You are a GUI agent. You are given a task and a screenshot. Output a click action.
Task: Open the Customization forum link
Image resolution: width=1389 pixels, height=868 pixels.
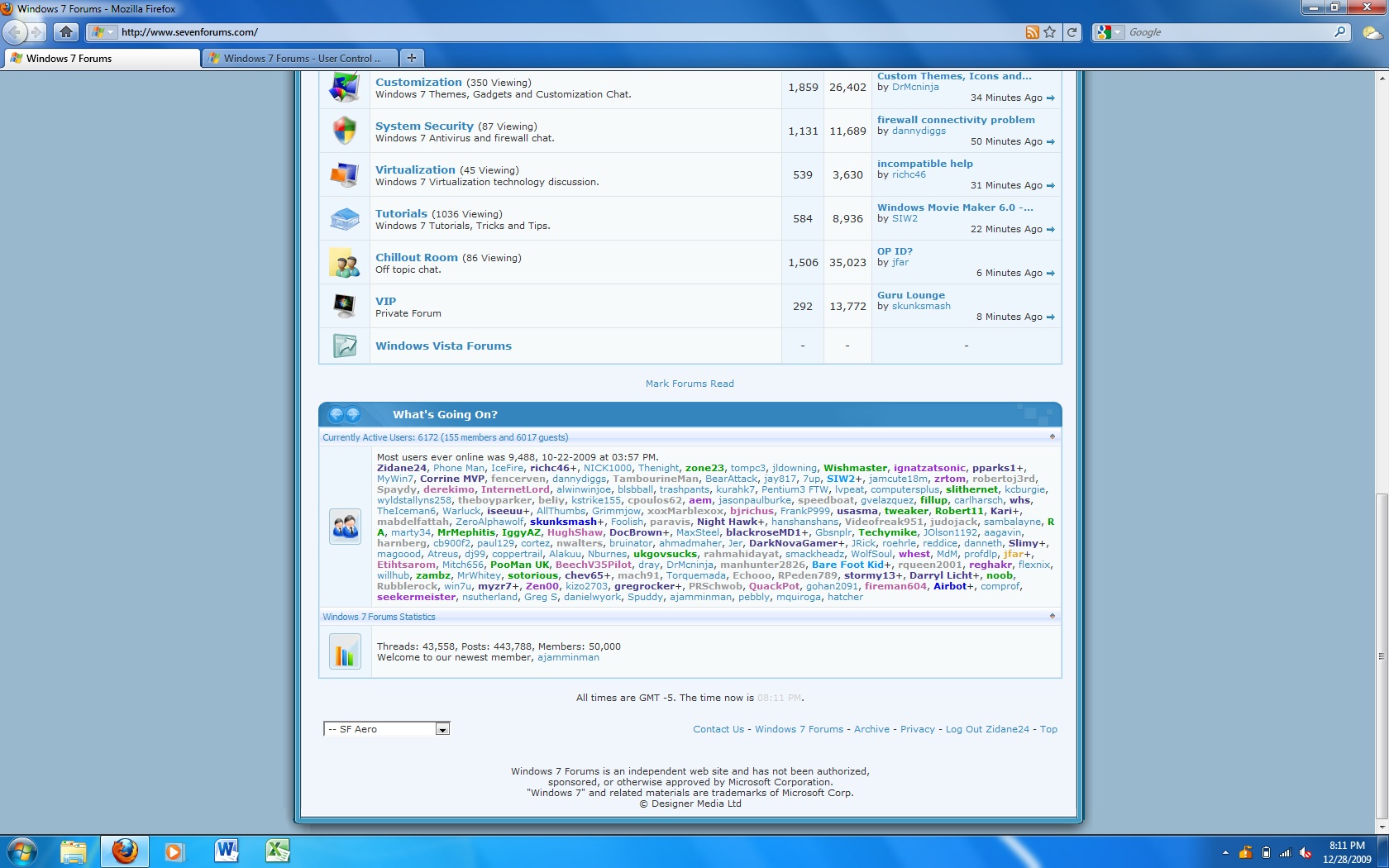tap(418, 82)
